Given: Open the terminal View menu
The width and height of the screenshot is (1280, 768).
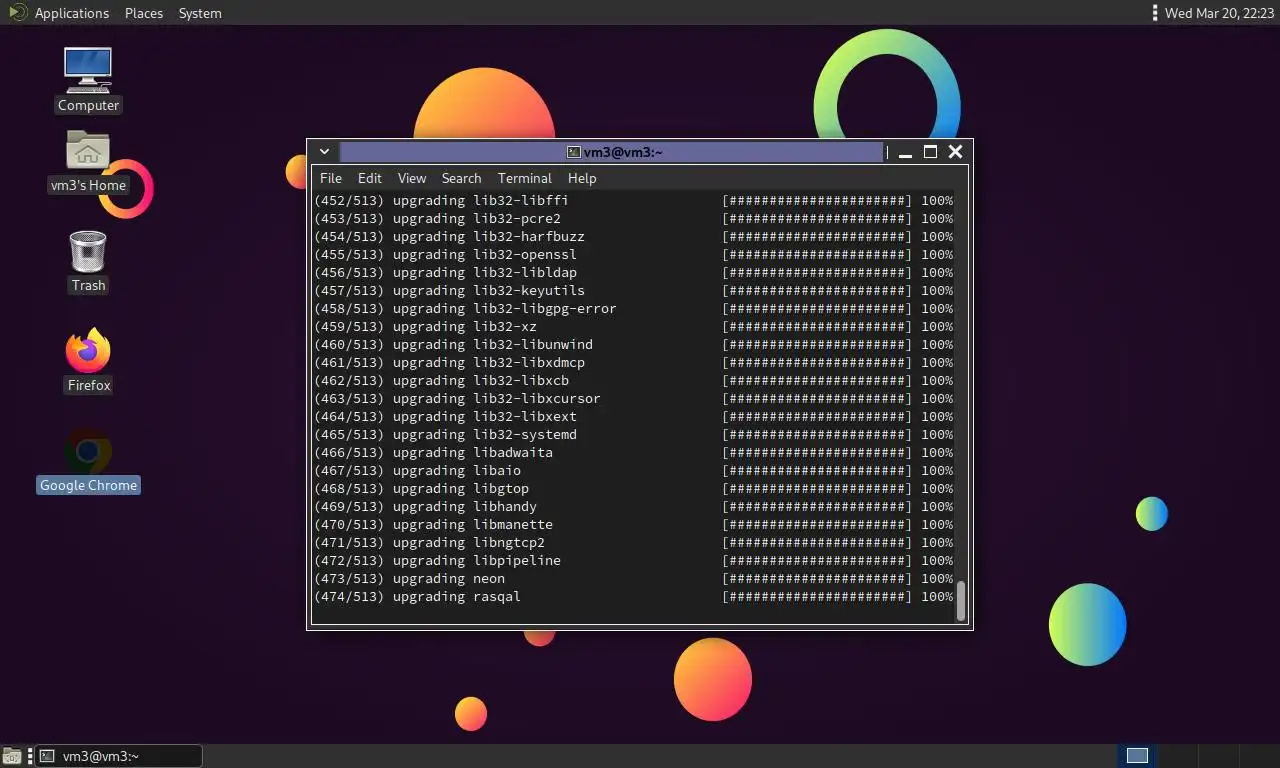Looking at the screenshot, I should pyautogui.click(x=412, y=178).
